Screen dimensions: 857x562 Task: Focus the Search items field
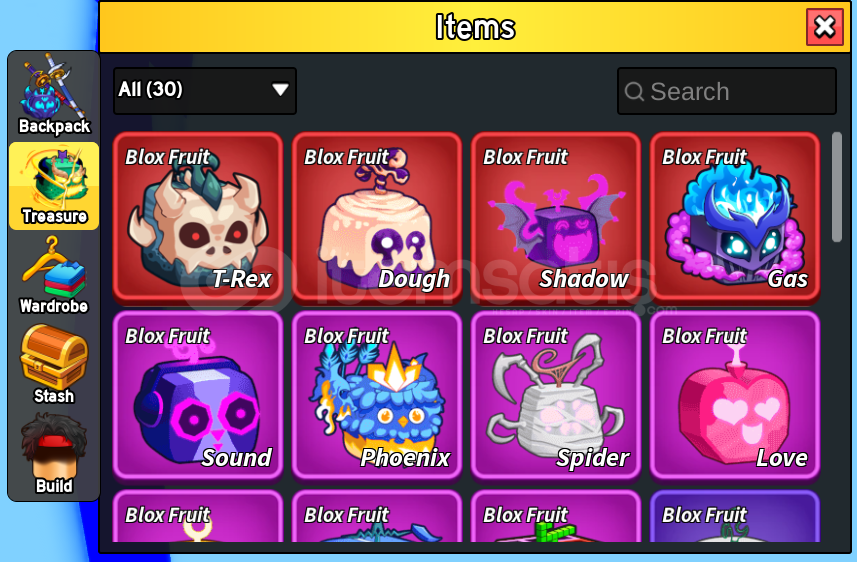point(726,91)
